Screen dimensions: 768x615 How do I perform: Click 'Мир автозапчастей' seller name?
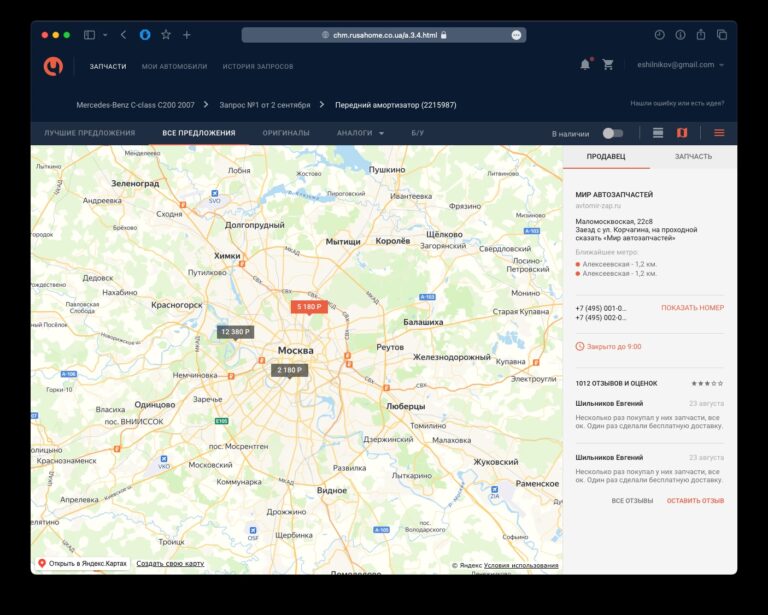tap(614, 195)
